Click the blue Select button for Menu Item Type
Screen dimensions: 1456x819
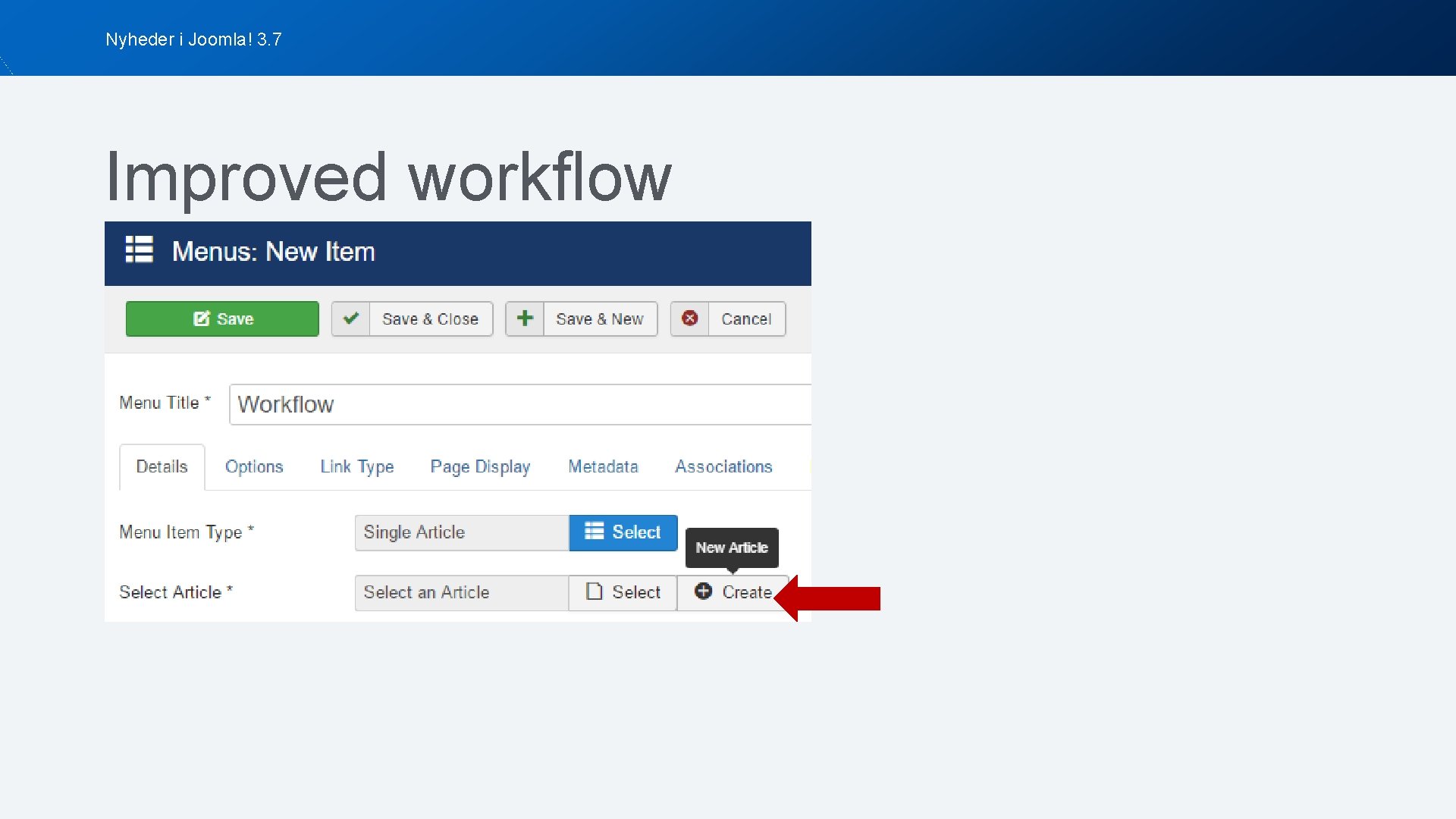(623, 532)
